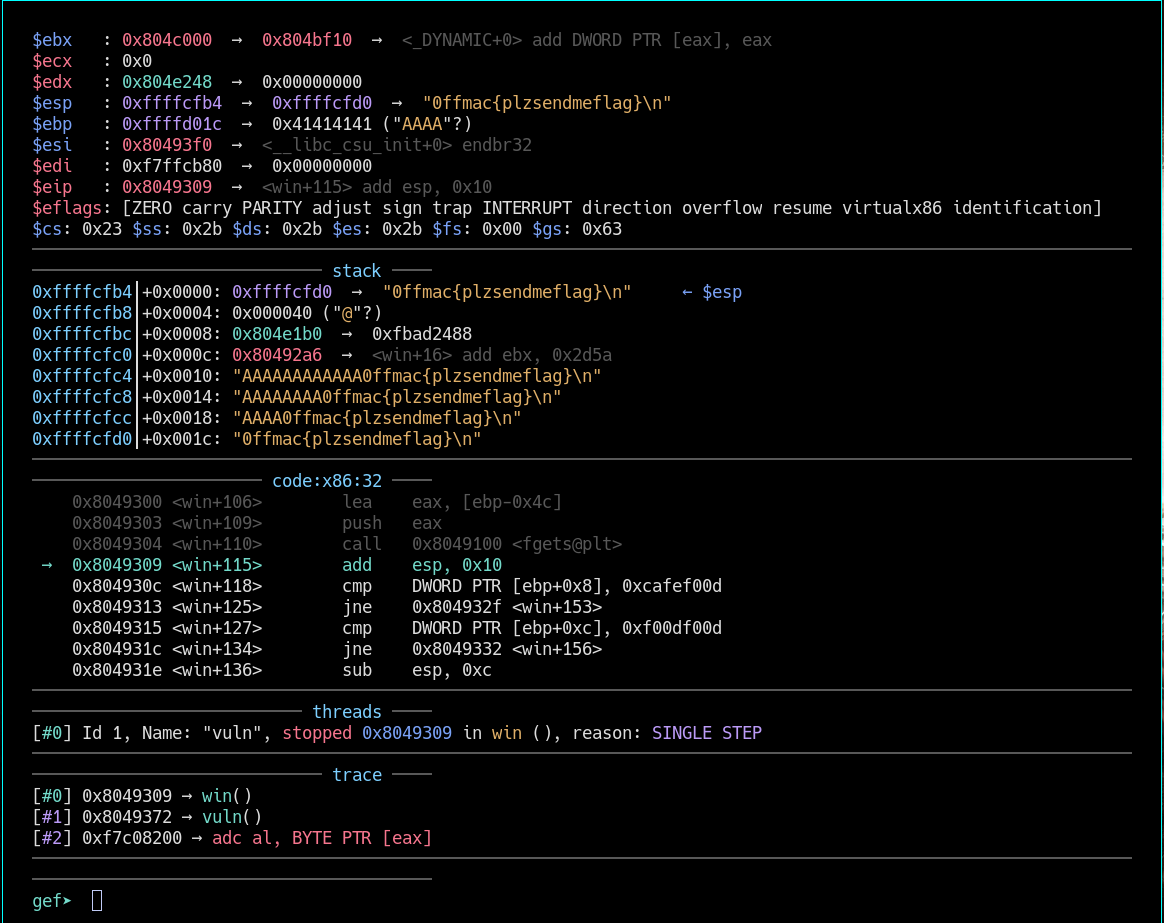Click the PARITY flag in eflags
The height and width of the screenshot is (923, 1164).
[272, 208]
